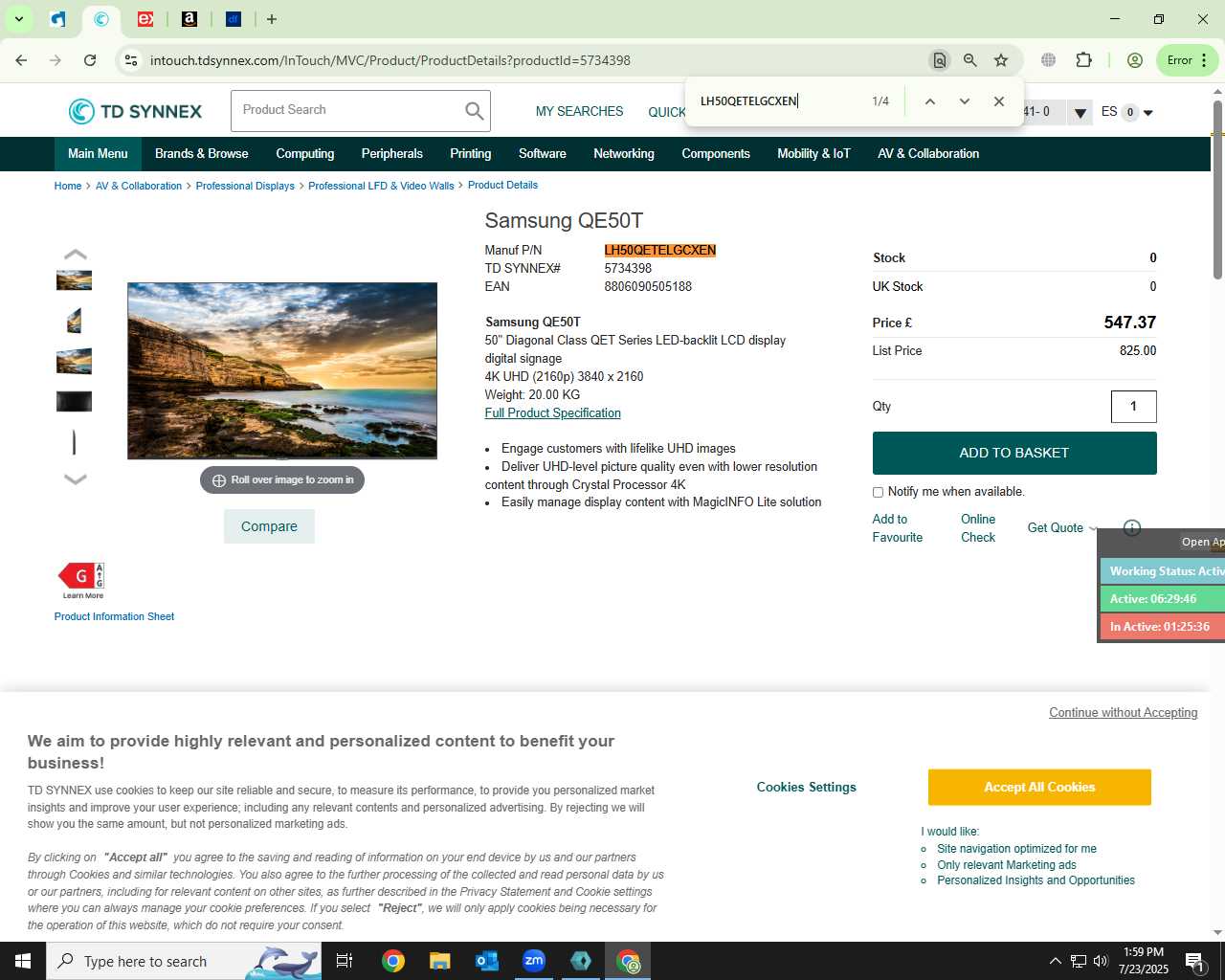
Task: Open Task View on the taskbar
Action: click(x=345, y=961)
